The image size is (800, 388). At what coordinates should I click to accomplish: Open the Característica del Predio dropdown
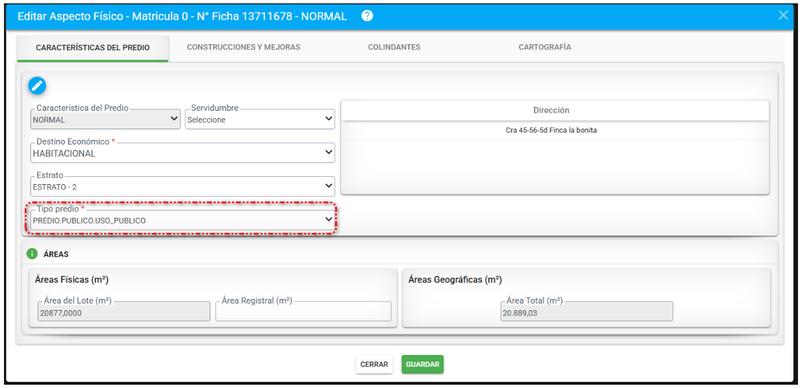click(x=105, y=119)
